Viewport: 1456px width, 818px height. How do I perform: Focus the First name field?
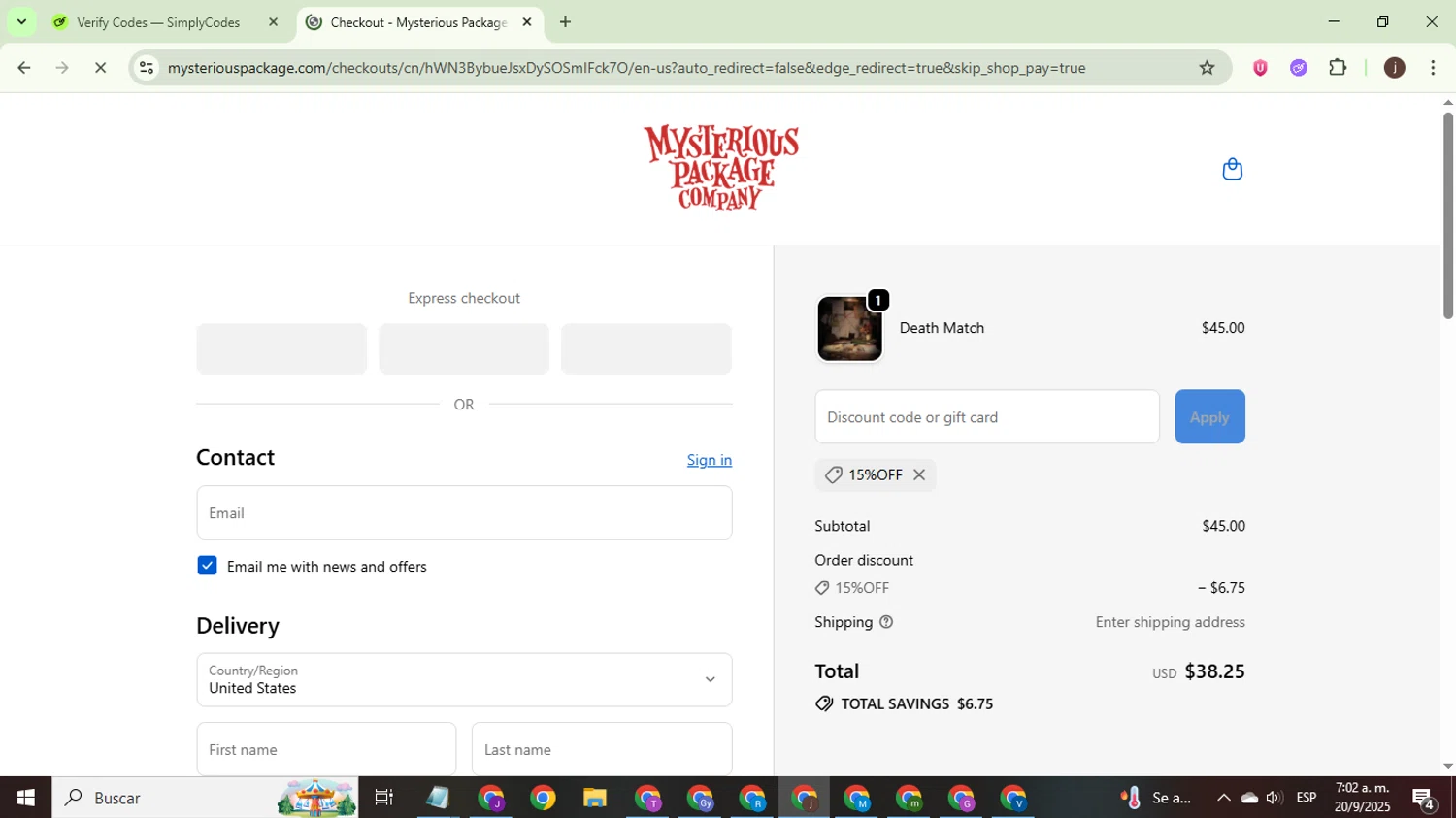coord(326,749)
